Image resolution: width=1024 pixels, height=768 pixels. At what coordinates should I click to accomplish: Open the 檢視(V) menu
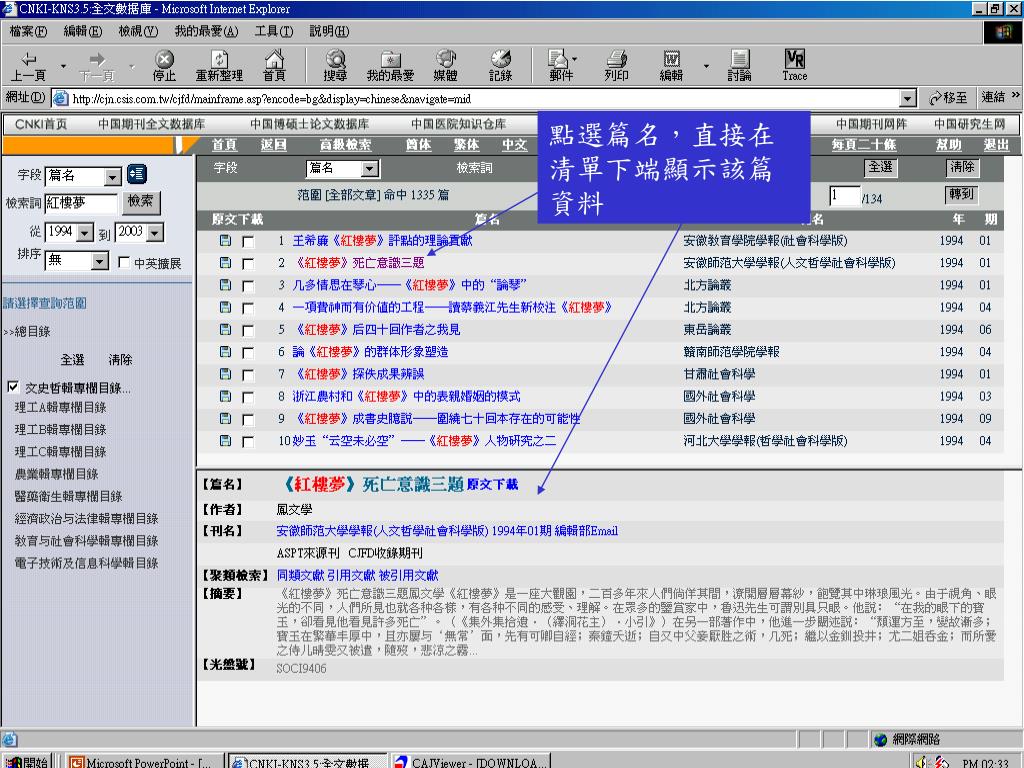coord(138,31)
